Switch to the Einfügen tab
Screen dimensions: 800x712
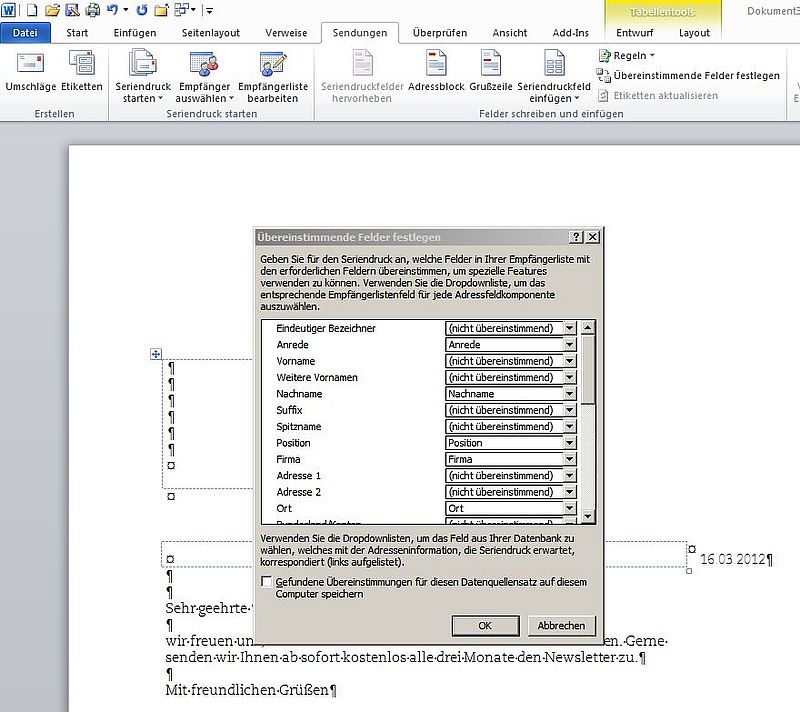[x=135, y=33]
